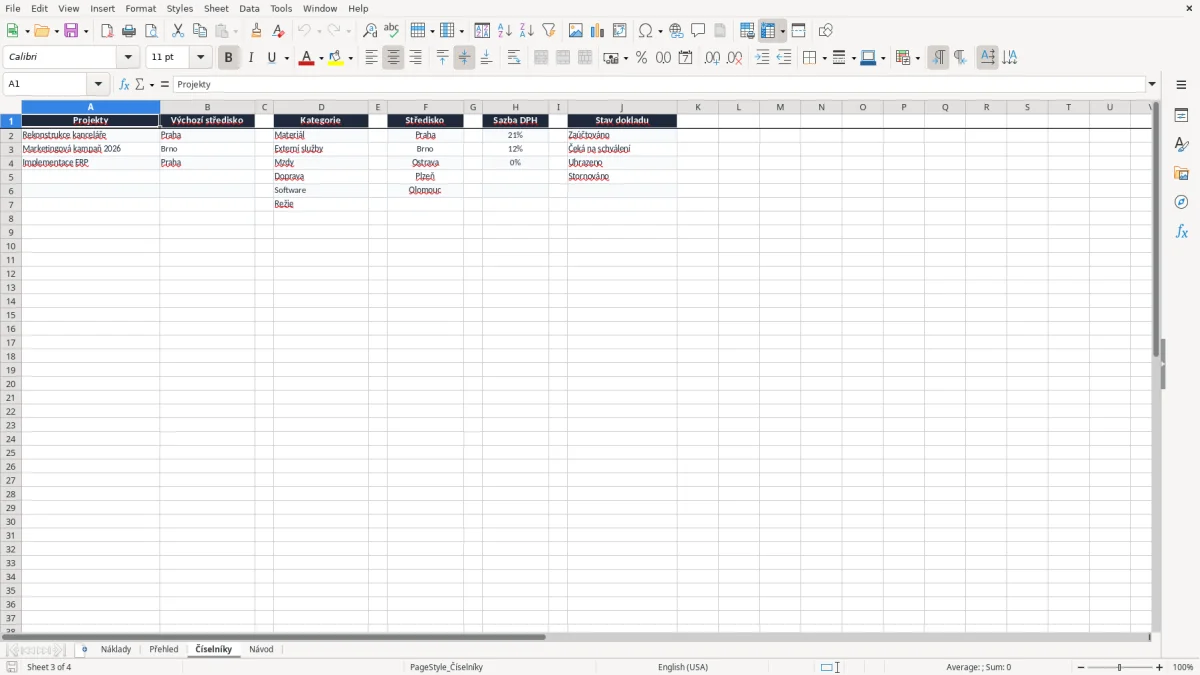Insert a chart
Image resolution: width=1200 pixels, height=675 pixels.
coord(598,31)
